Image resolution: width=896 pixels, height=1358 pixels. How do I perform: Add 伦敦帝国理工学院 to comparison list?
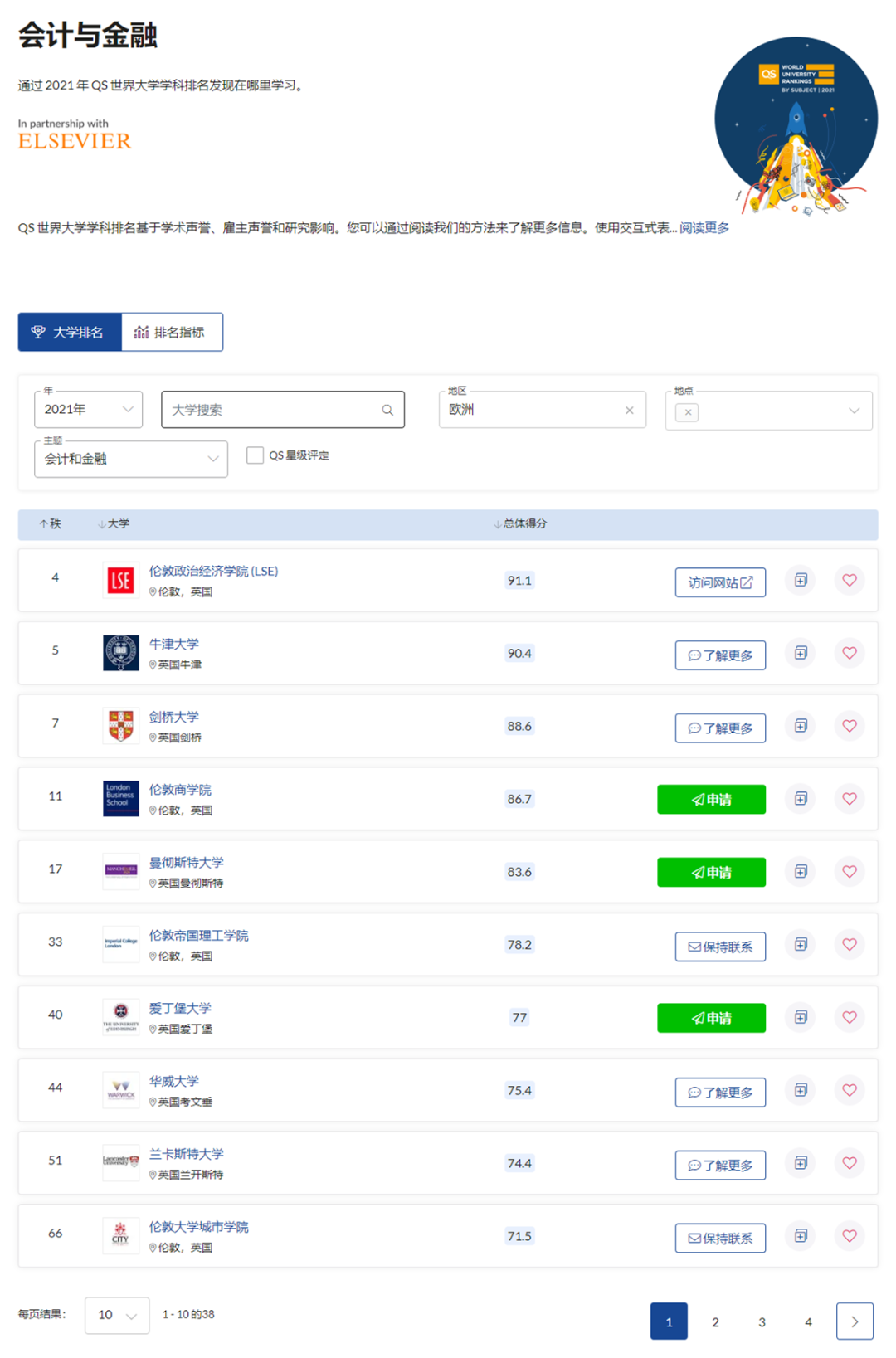coord(801,944)
